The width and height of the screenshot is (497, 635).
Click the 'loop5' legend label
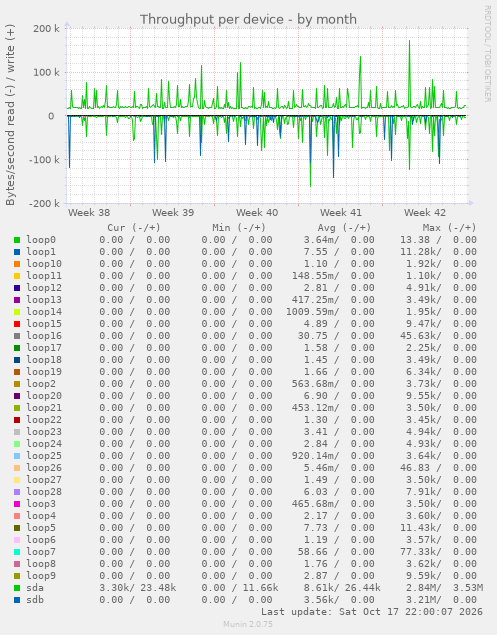coord(41,528)
